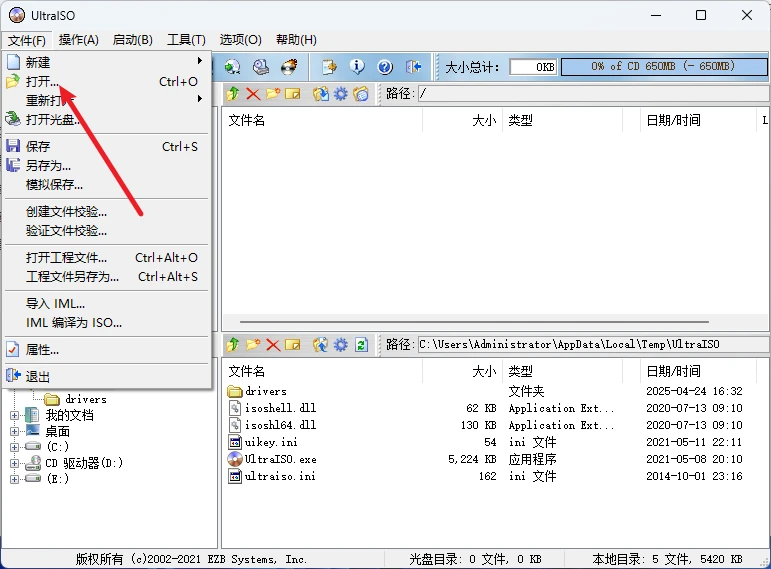Screen dimensions: 771x569
Task: Click the gear icon in the disc pane toolbar
Action: tap(340, 93)
